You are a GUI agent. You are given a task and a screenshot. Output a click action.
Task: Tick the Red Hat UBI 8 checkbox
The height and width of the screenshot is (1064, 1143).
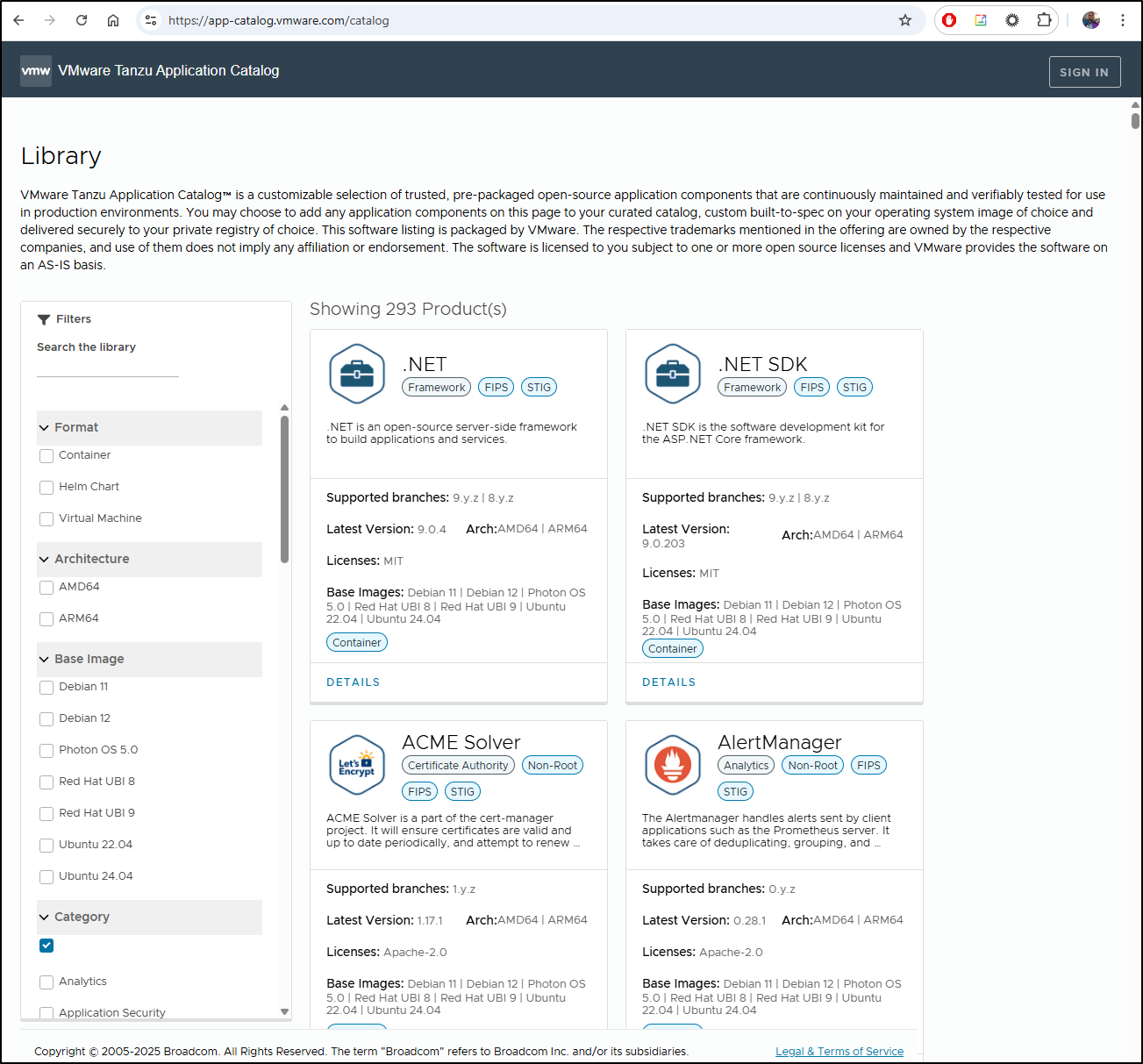(46, 782)
